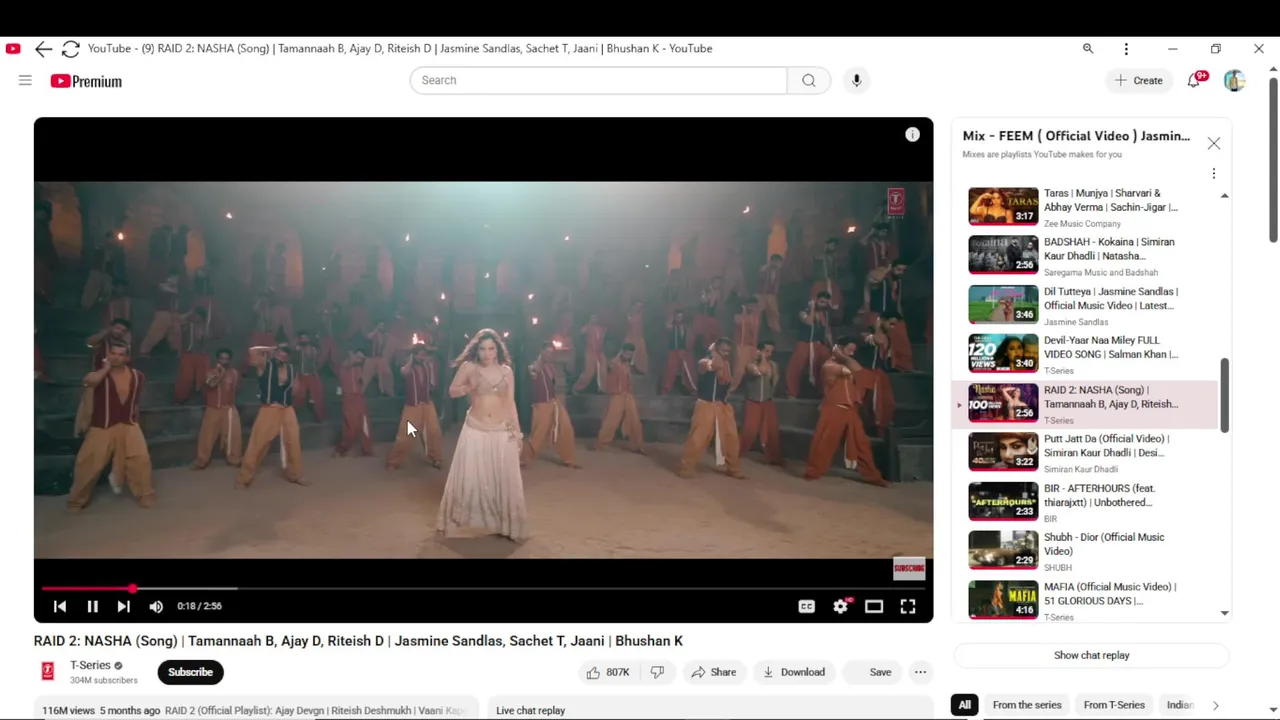
Task: Click the red playhead scrubber dot
Action: (132, 588)
